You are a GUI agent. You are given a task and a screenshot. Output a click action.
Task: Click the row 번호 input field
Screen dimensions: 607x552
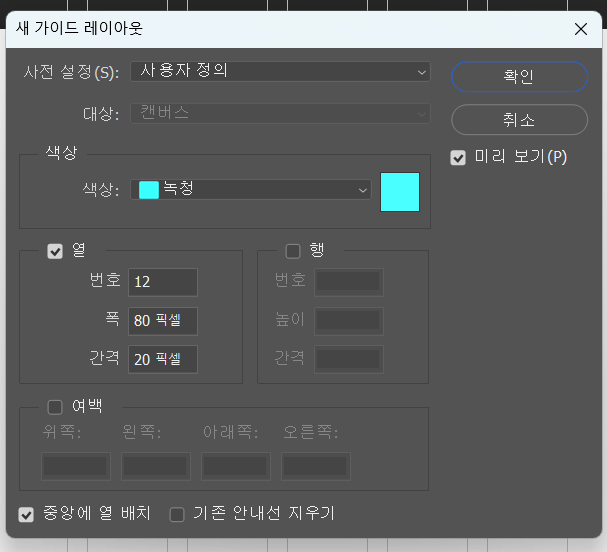348,282
